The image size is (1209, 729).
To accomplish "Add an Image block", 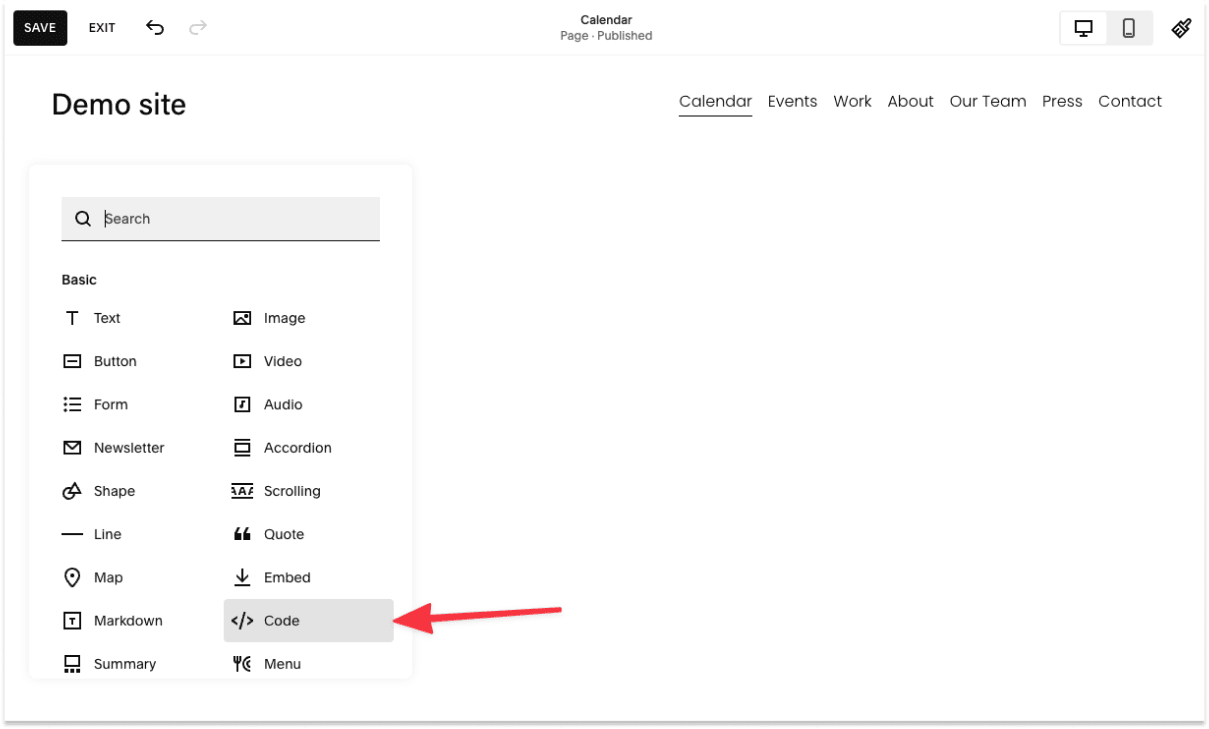I will click(x=283, y=318).
